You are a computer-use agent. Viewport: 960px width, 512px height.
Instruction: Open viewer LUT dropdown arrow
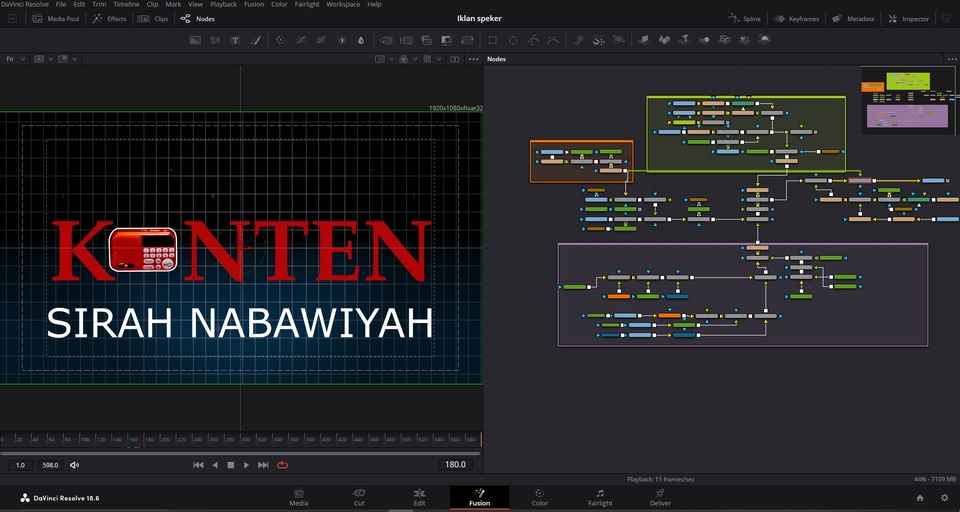click(391, 59)
